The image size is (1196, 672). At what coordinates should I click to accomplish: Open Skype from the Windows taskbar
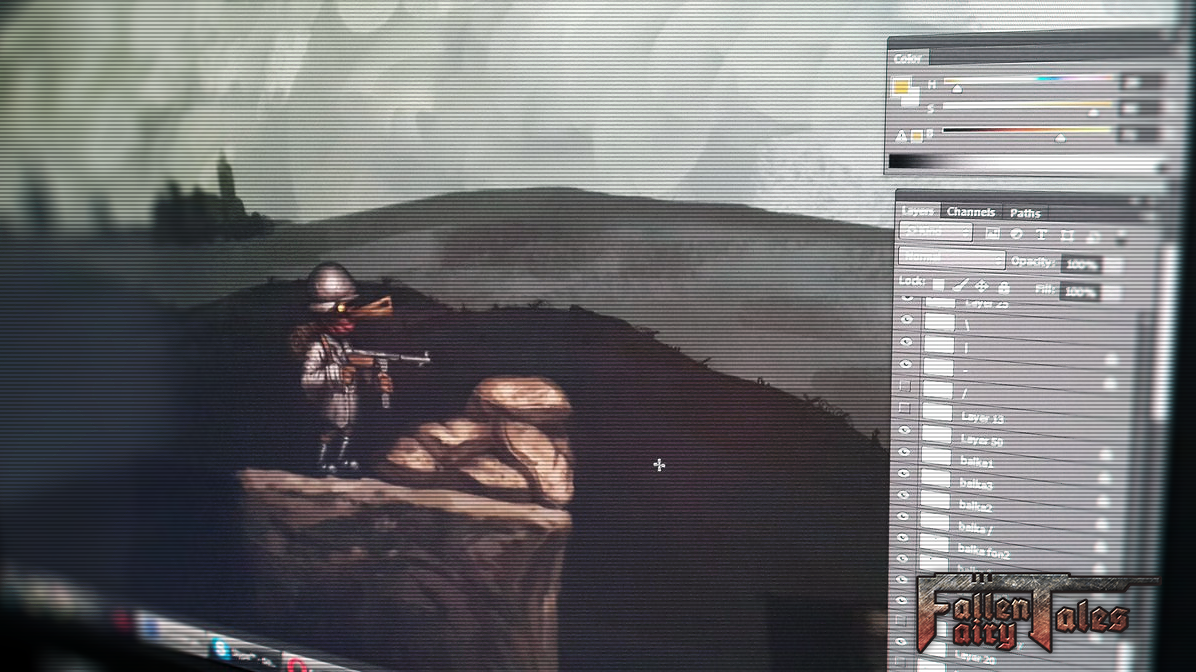222,648
